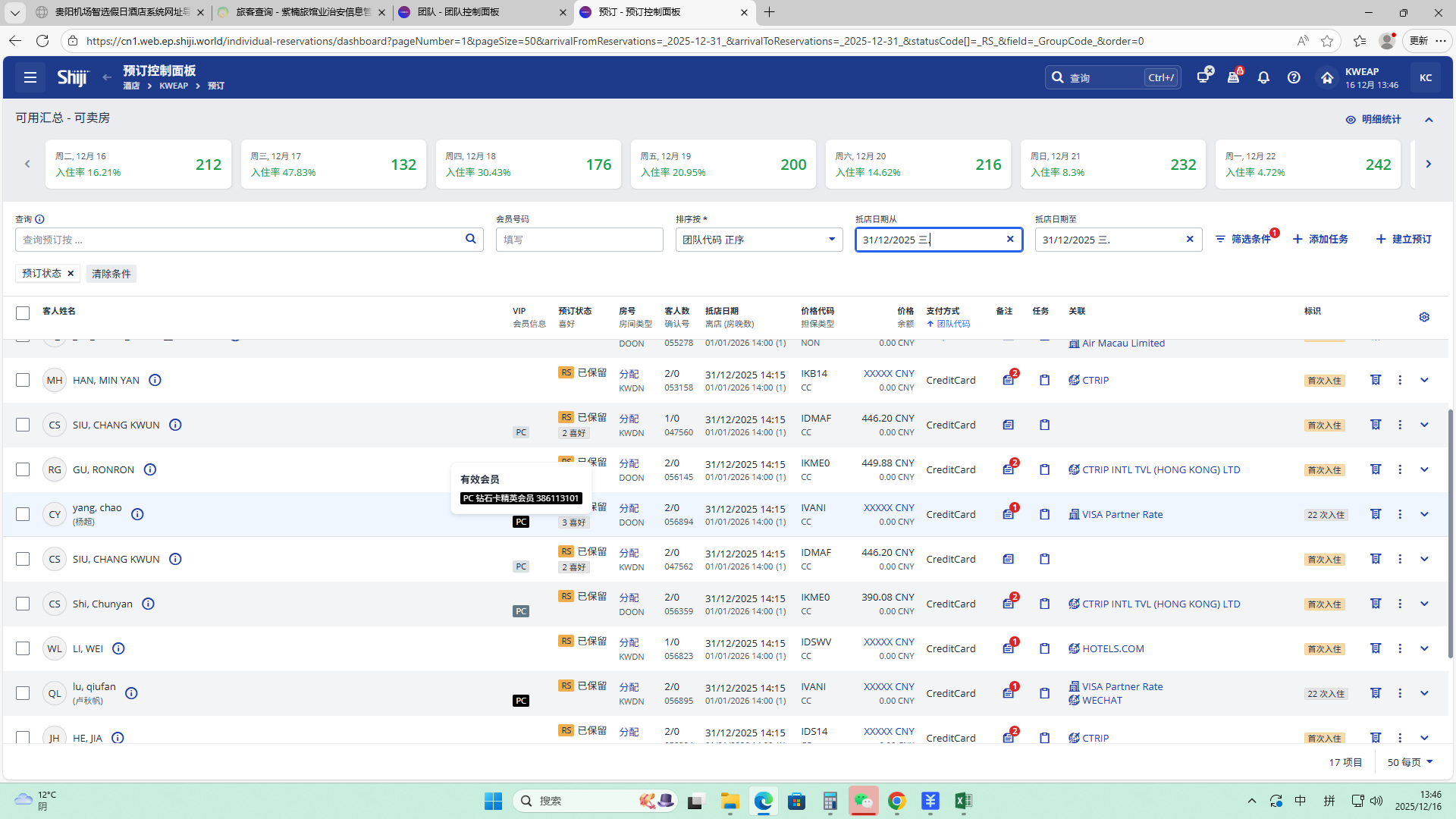This screenshot has height=819, width=1456.
Task: Open the hamburger navigation menu
Action: pyautogui.click(x=30, y=77)
